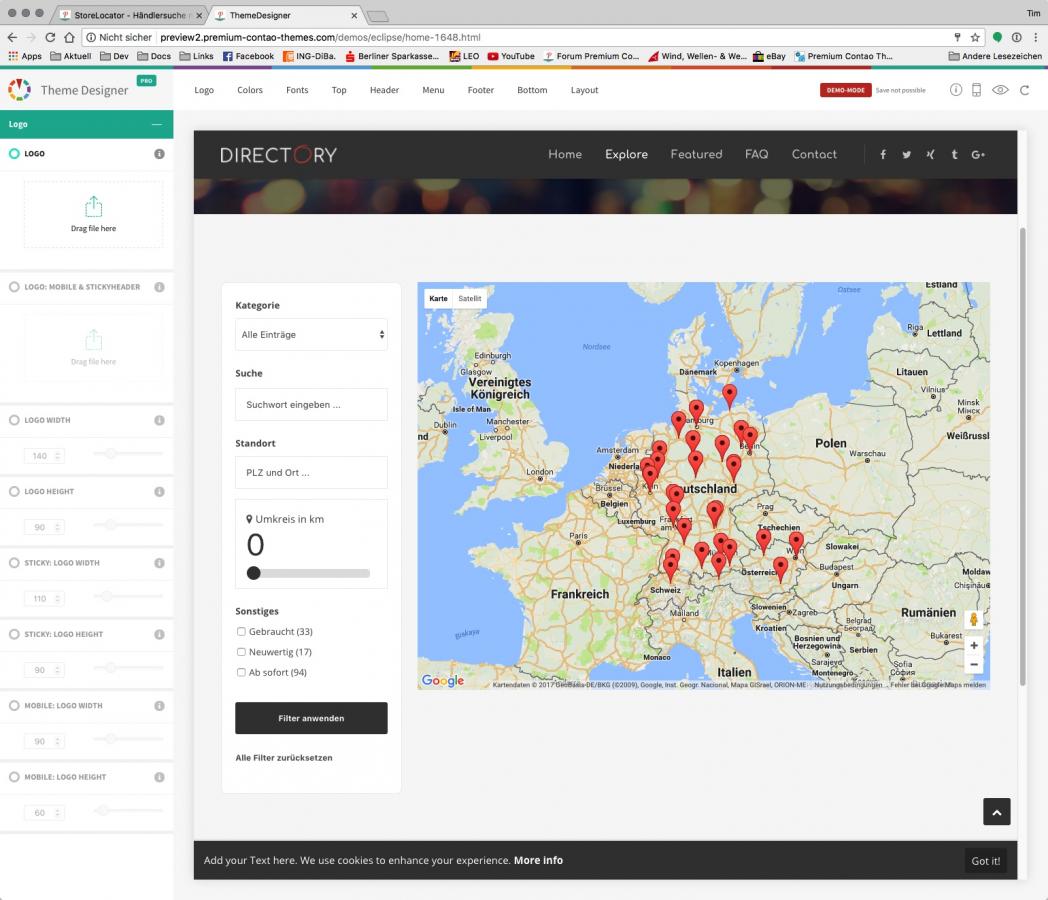The image size is (1048, 900).
Task: Check the Gebraucht (33) checkbox
Action: (x=241, y=632)
